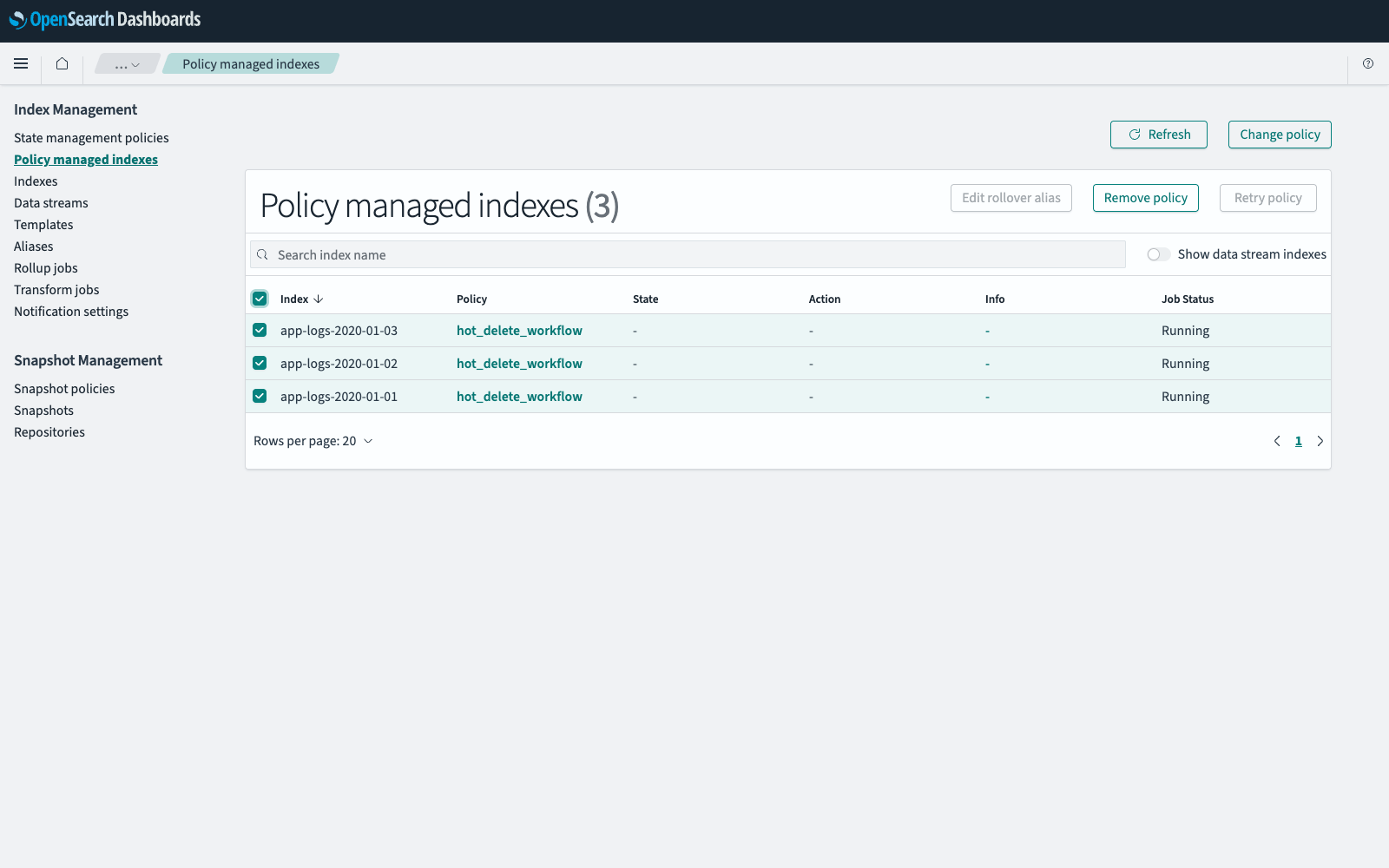1389x868 pixels.
Task: Go to the home icon
Action: click(62, 63)
